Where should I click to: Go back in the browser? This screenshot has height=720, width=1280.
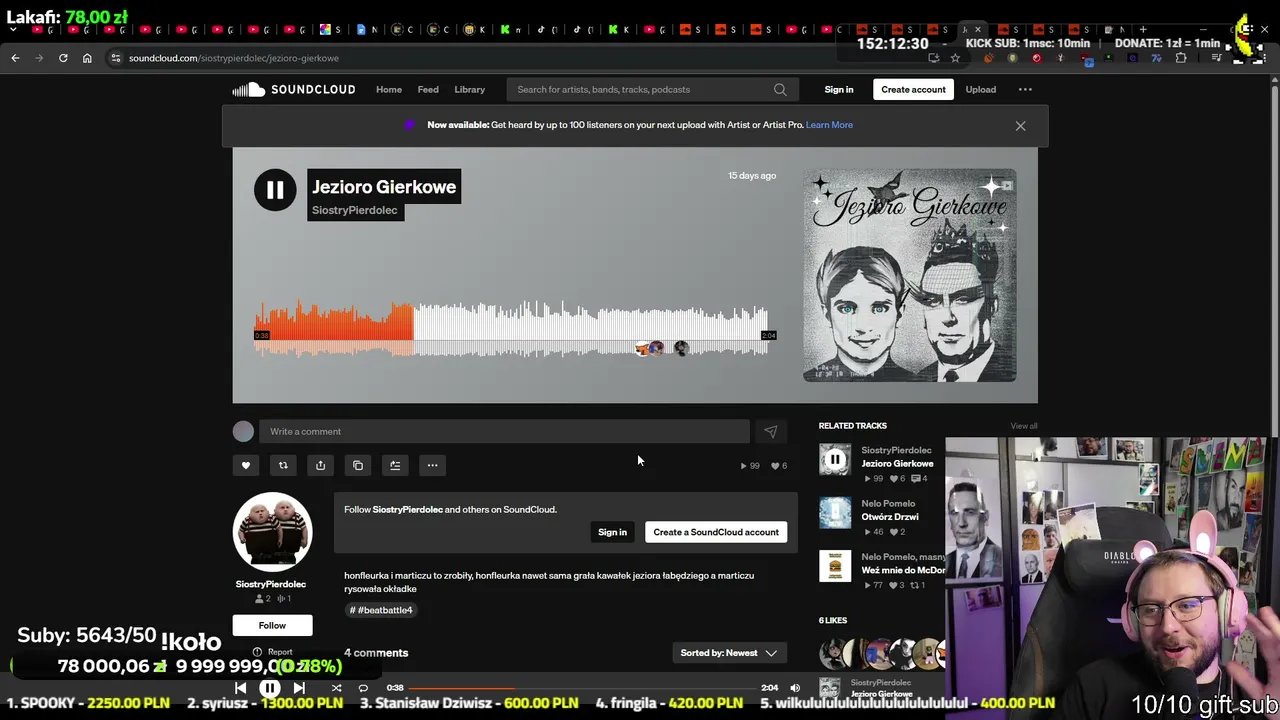(x=15, y=58)
